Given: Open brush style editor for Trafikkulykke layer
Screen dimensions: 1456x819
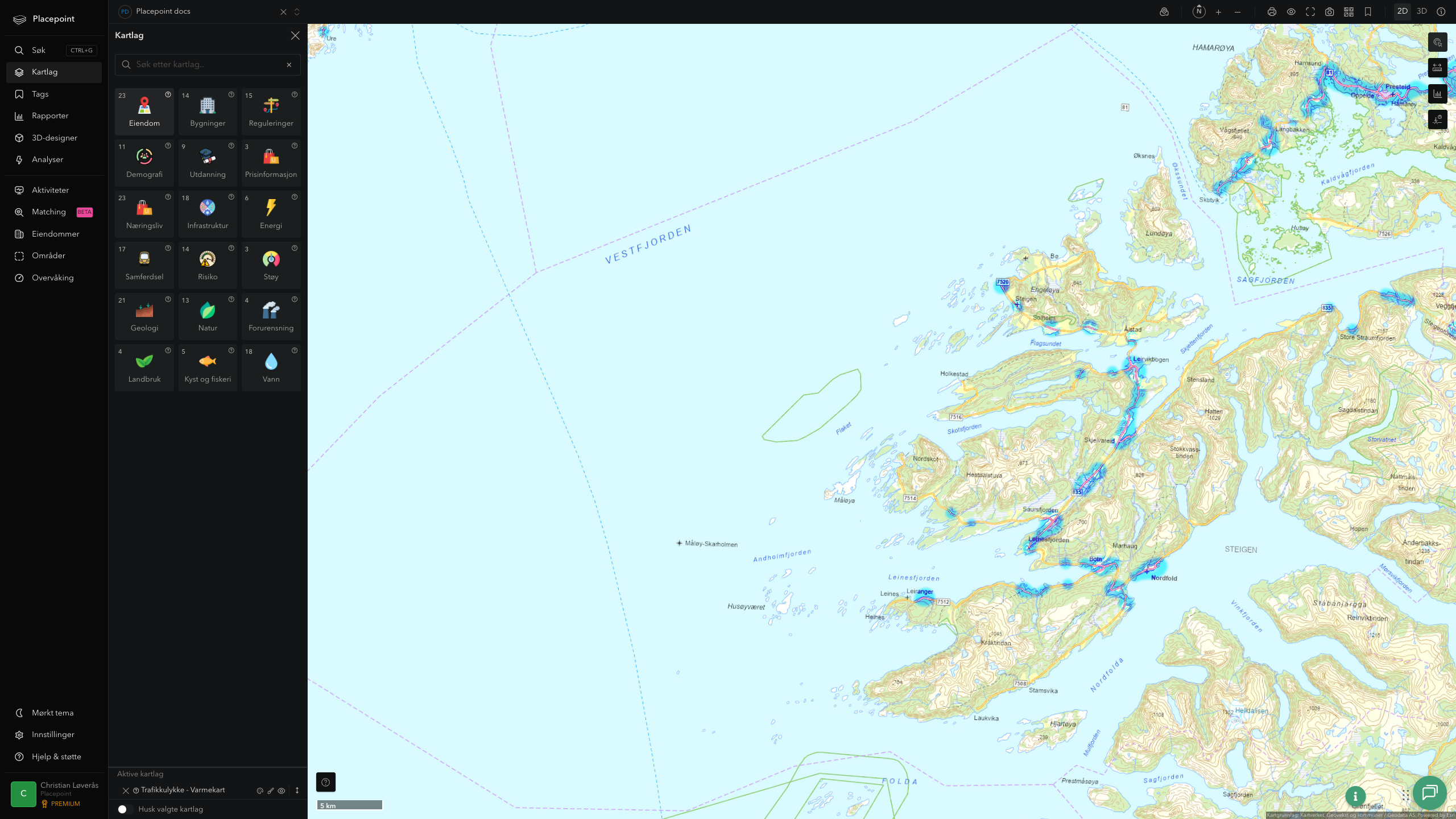Looking at the screenshot, I should coord(271,791).
